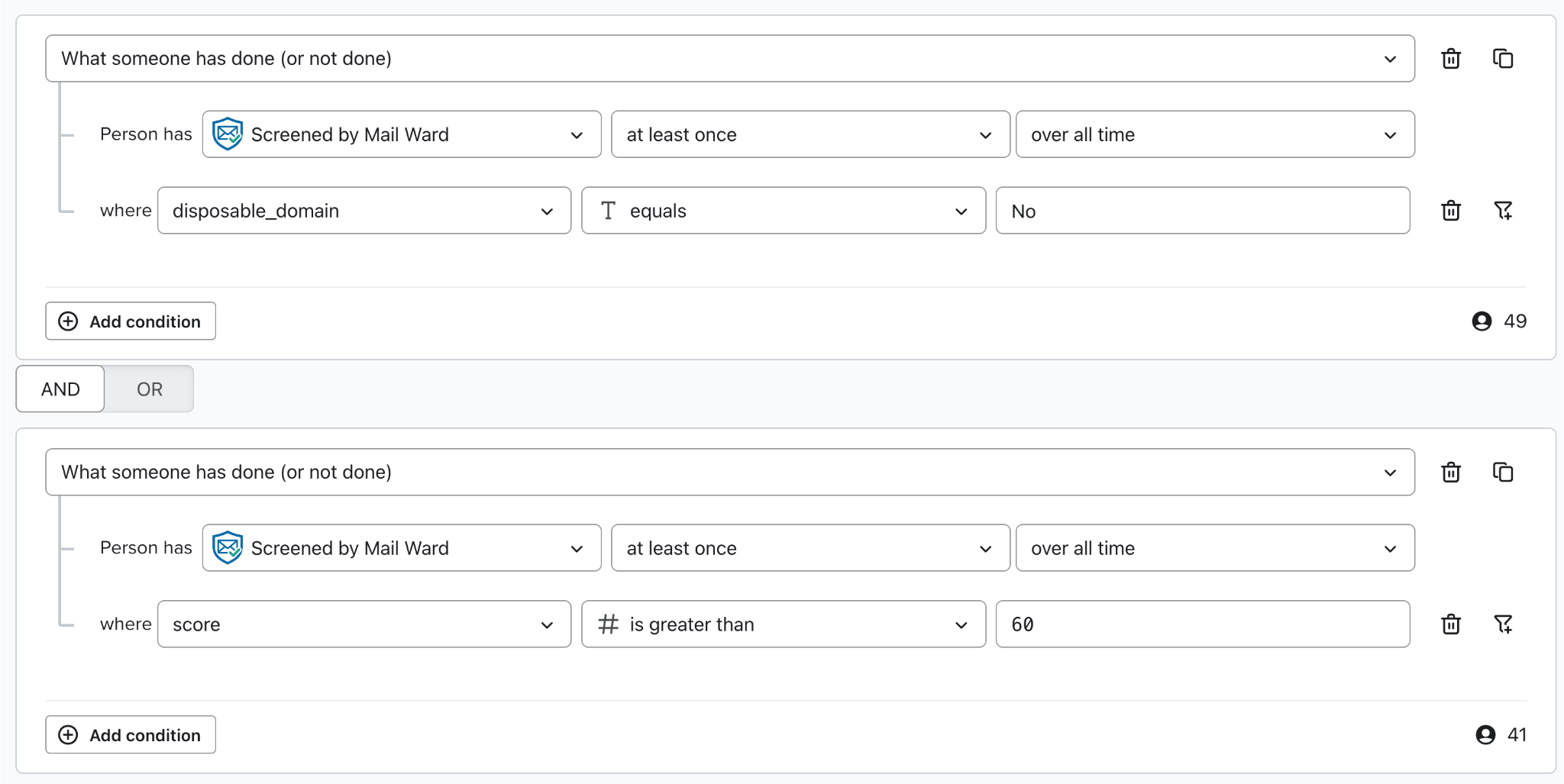Switch the operator to OR
The image size is (1564, 784).
click(x=150, y=389)
